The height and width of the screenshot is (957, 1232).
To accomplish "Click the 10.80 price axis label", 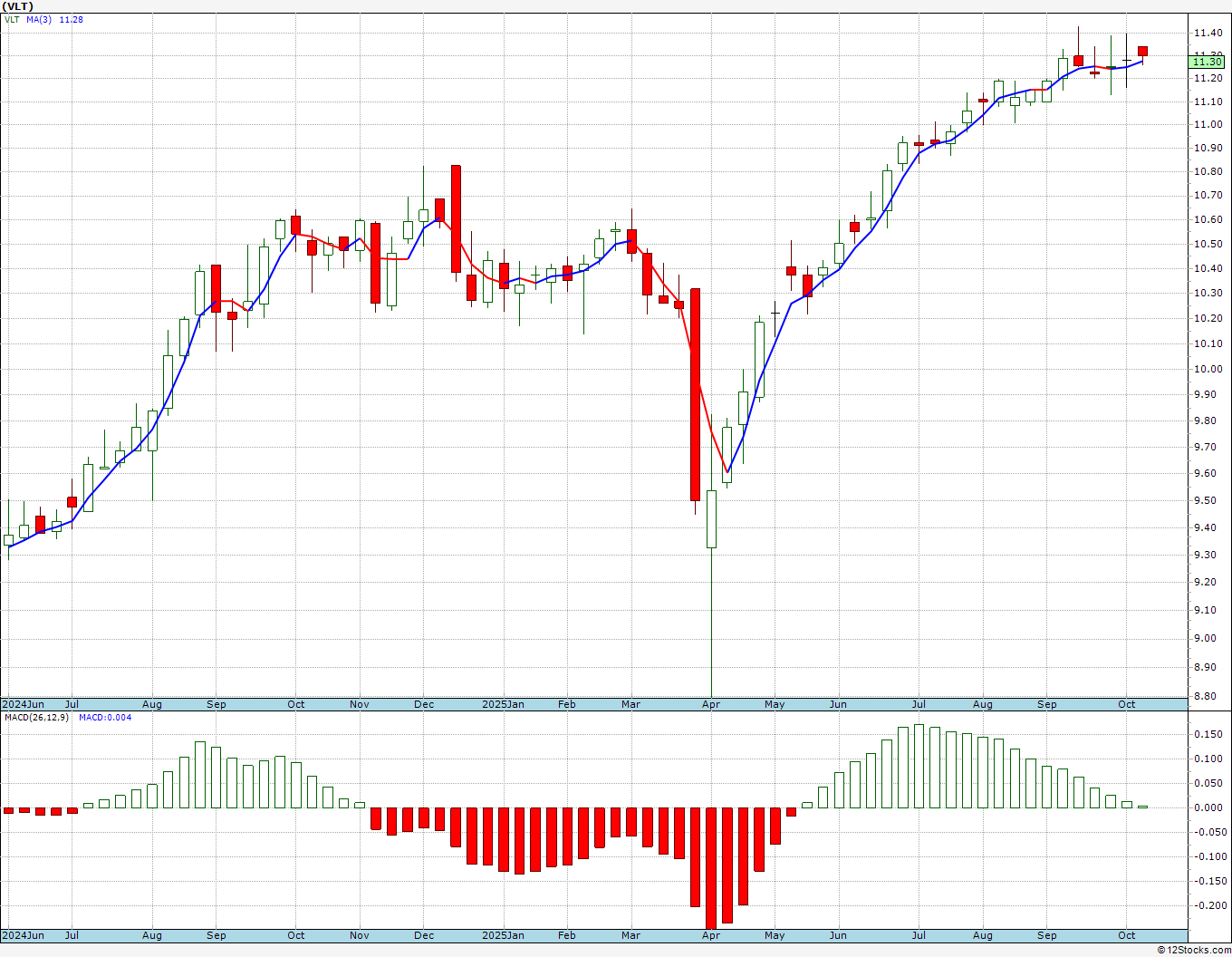I will (x=1207, y=171).
